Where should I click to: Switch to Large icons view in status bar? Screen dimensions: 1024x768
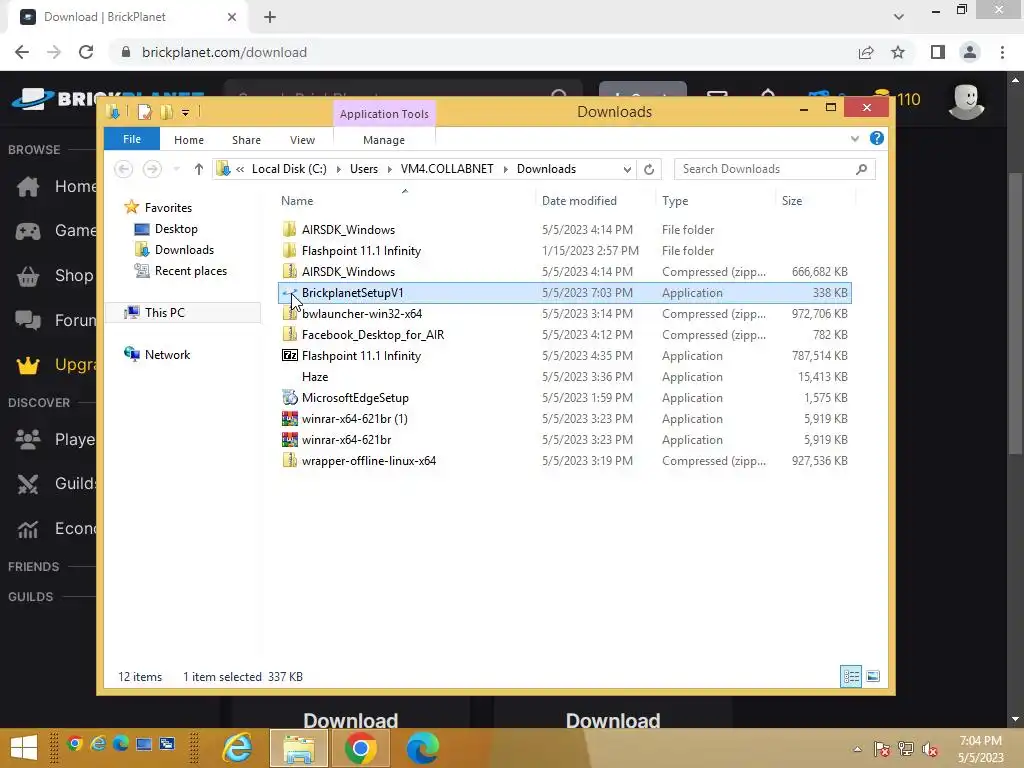[873, 676]
